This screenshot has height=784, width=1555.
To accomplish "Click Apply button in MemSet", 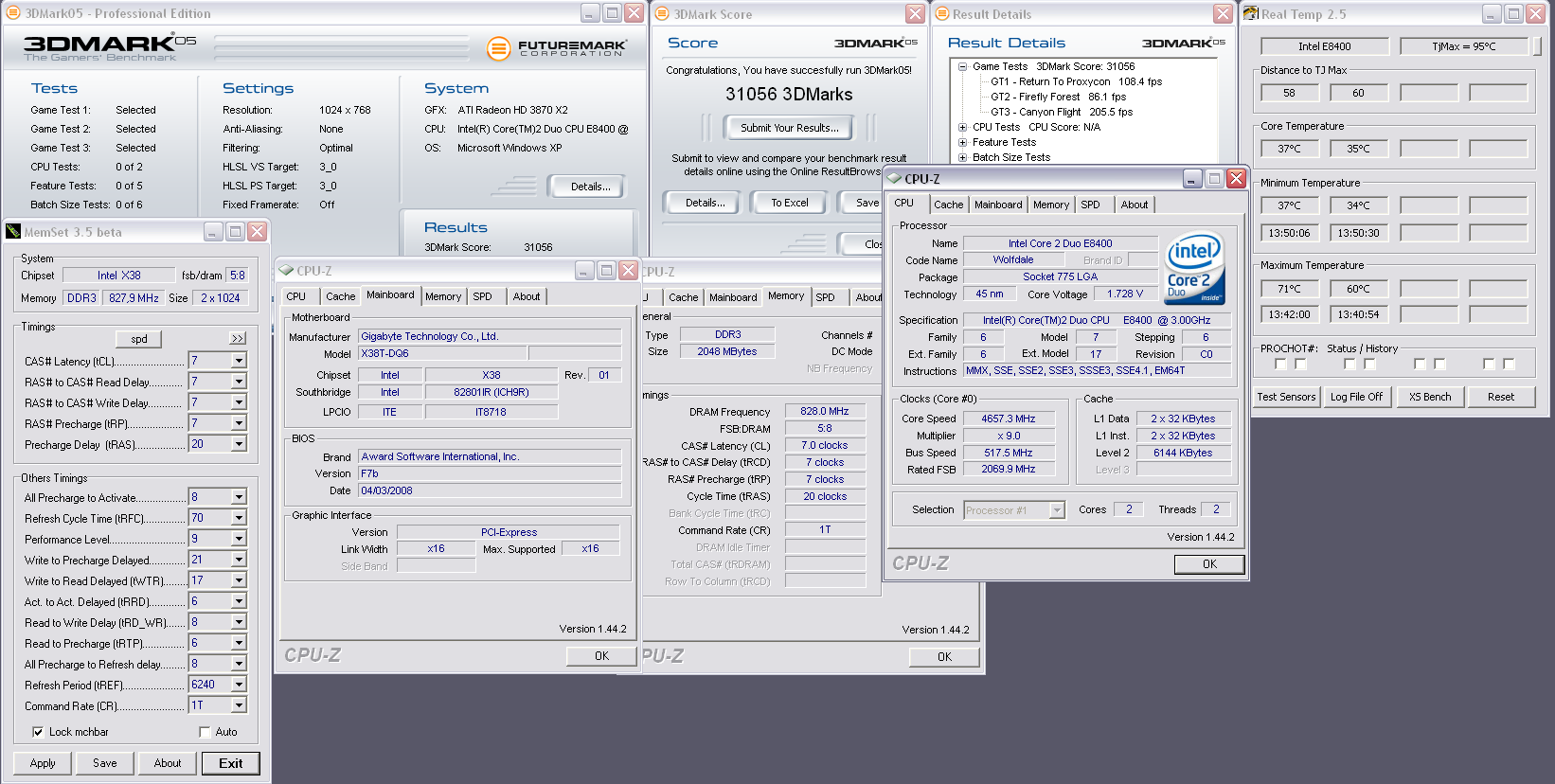I will click(x=43, y=763).
